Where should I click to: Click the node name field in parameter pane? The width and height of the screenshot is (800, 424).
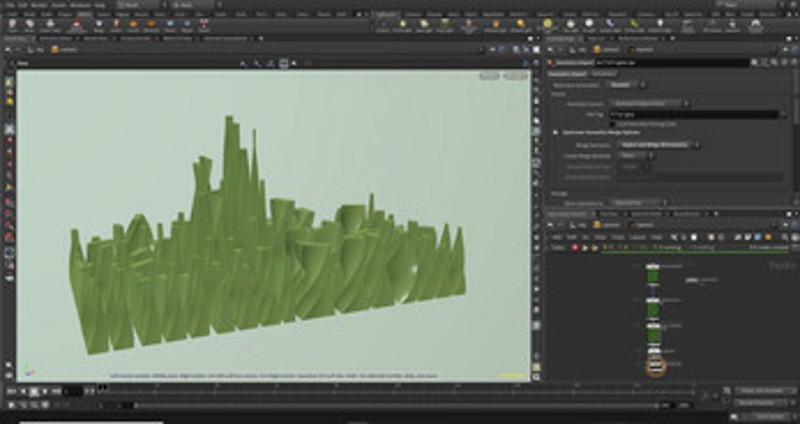(x=672, y=62)
